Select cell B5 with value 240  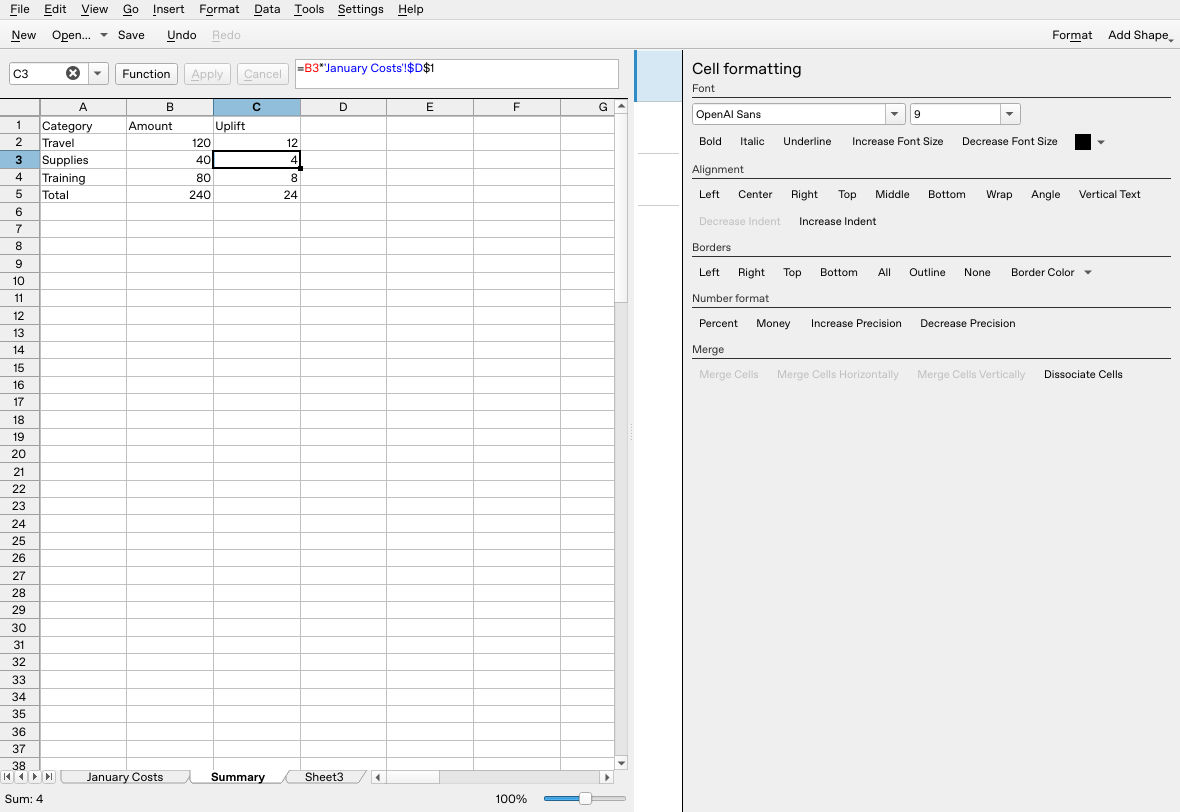point(169,194)
